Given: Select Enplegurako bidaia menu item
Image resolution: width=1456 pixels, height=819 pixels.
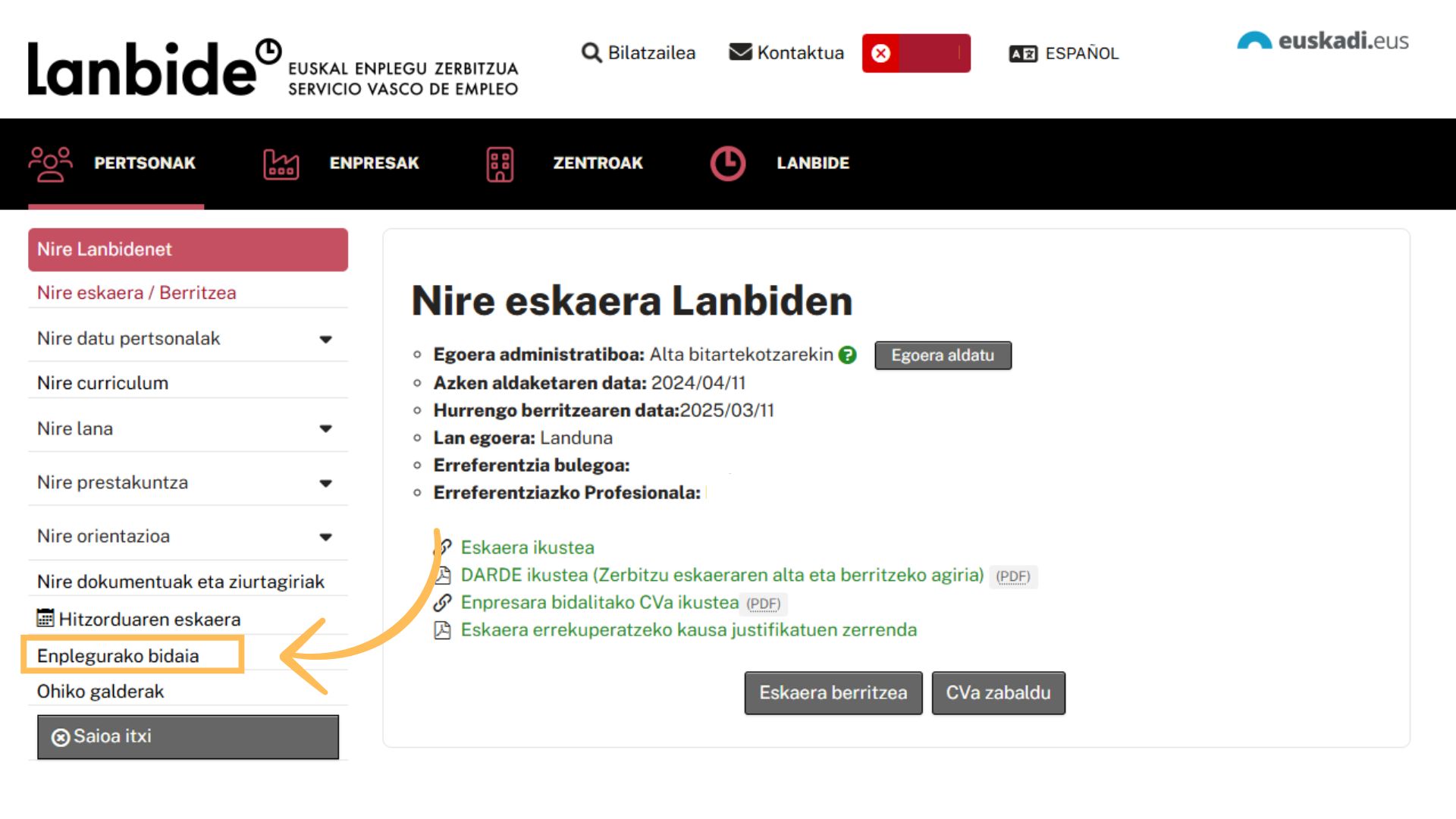Looking at the screenshot, I should [x=118, y=656].
